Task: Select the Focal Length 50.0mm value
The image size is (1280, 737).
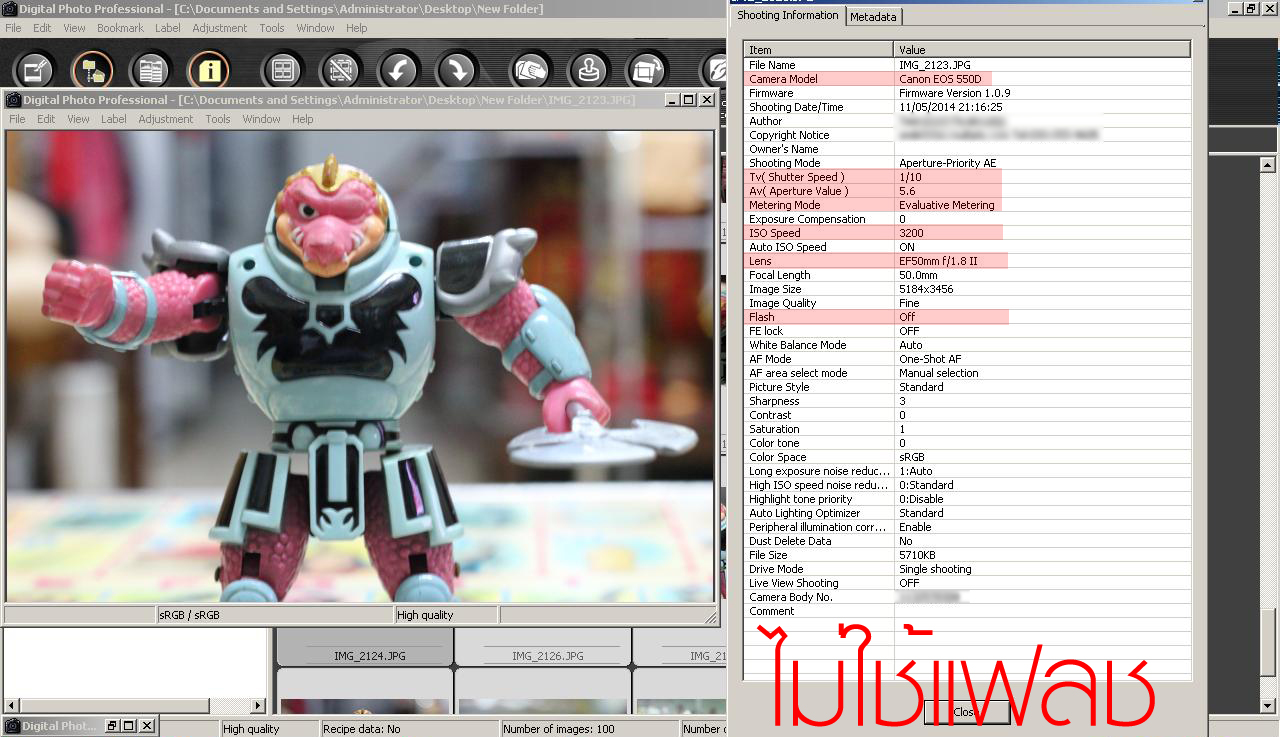Action: coord(918,275)
